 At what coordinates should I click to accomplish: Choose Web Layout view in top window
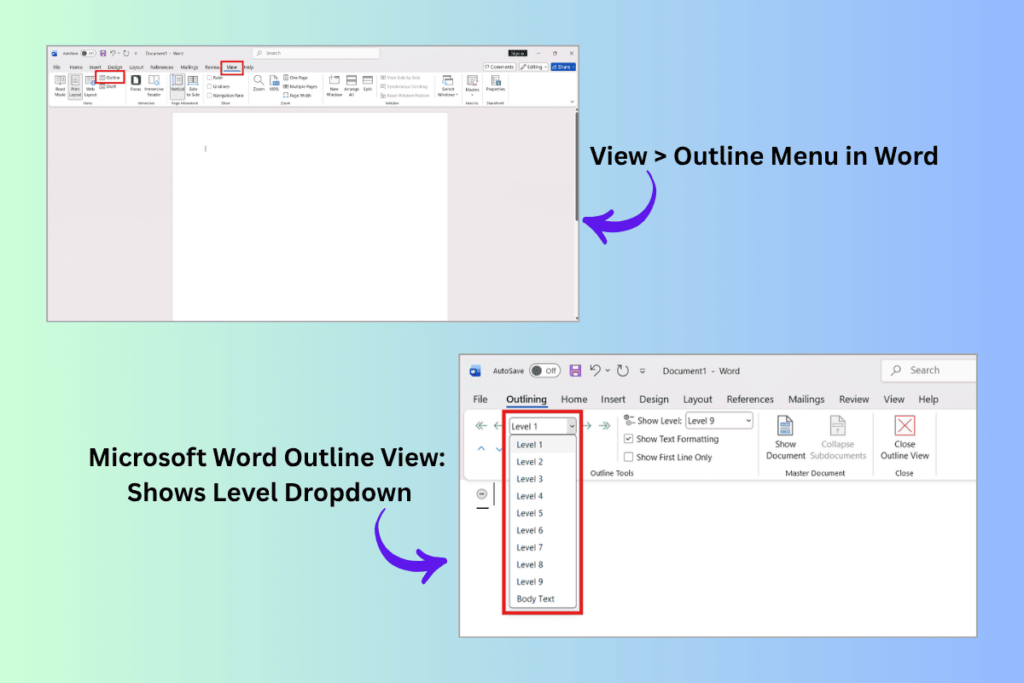tap(90, 86)
